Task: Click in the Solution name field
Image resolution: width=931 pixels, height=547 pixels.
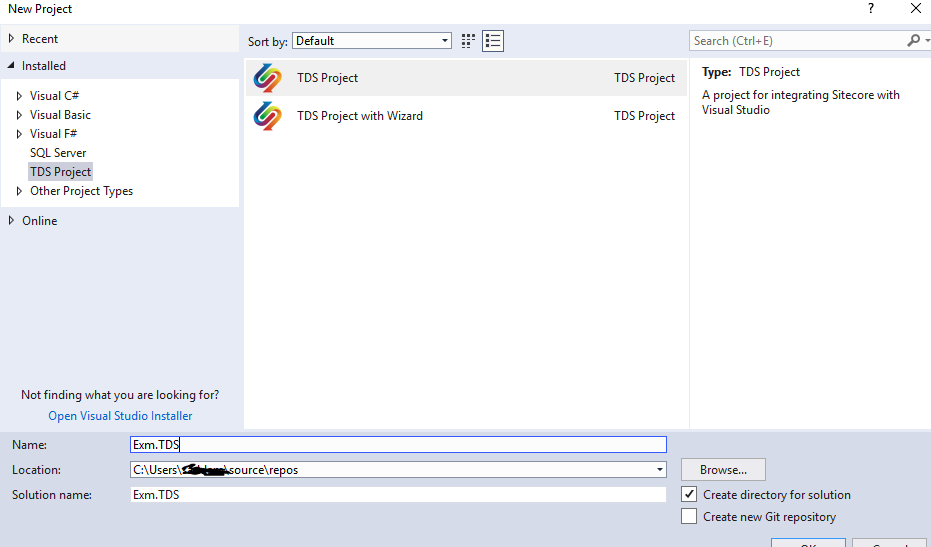Action: (398, 495)
